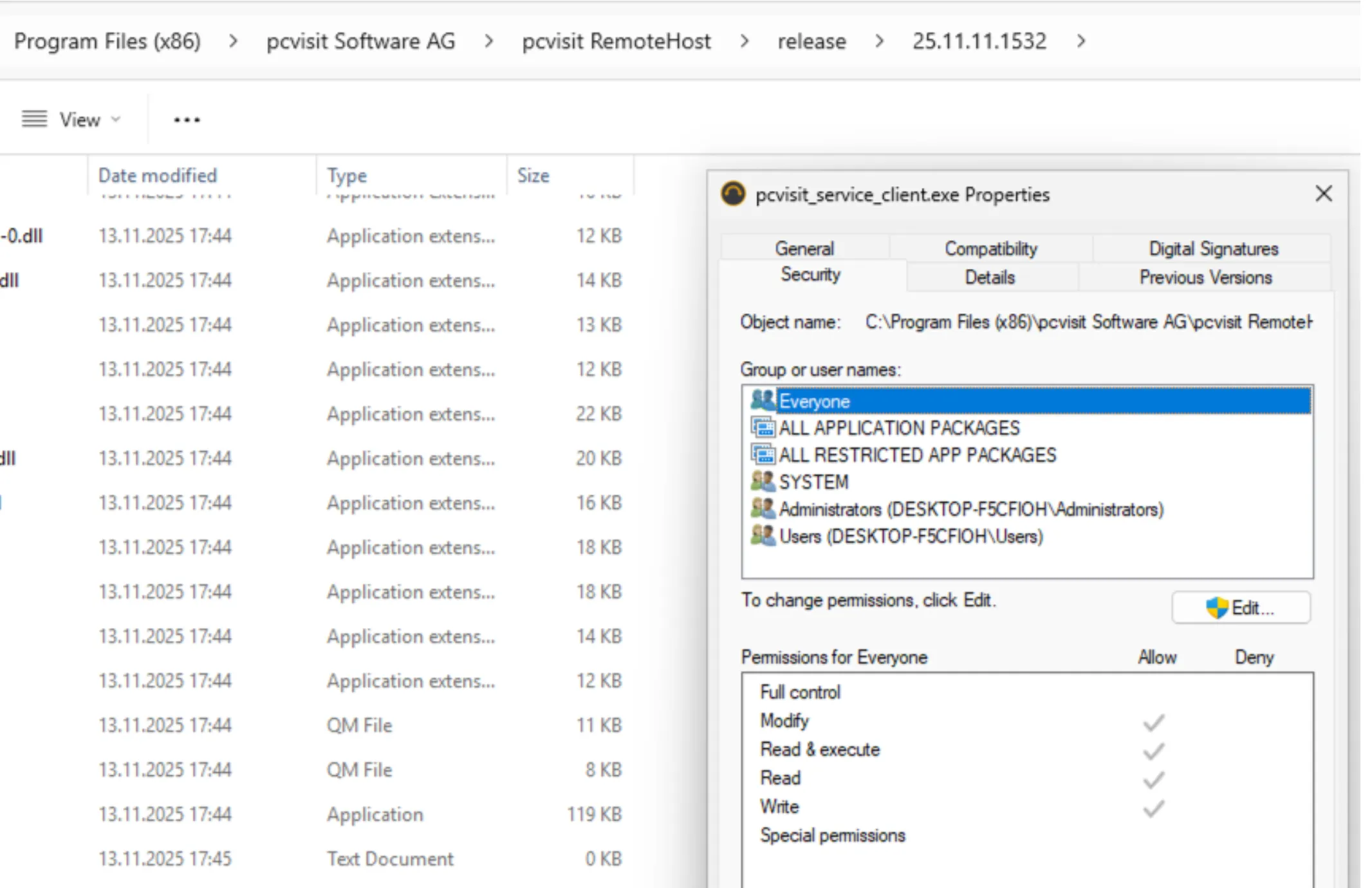
Task: Select ALL RESTRICTED APP PACKAGES entry
Action: tap(916, 455)
